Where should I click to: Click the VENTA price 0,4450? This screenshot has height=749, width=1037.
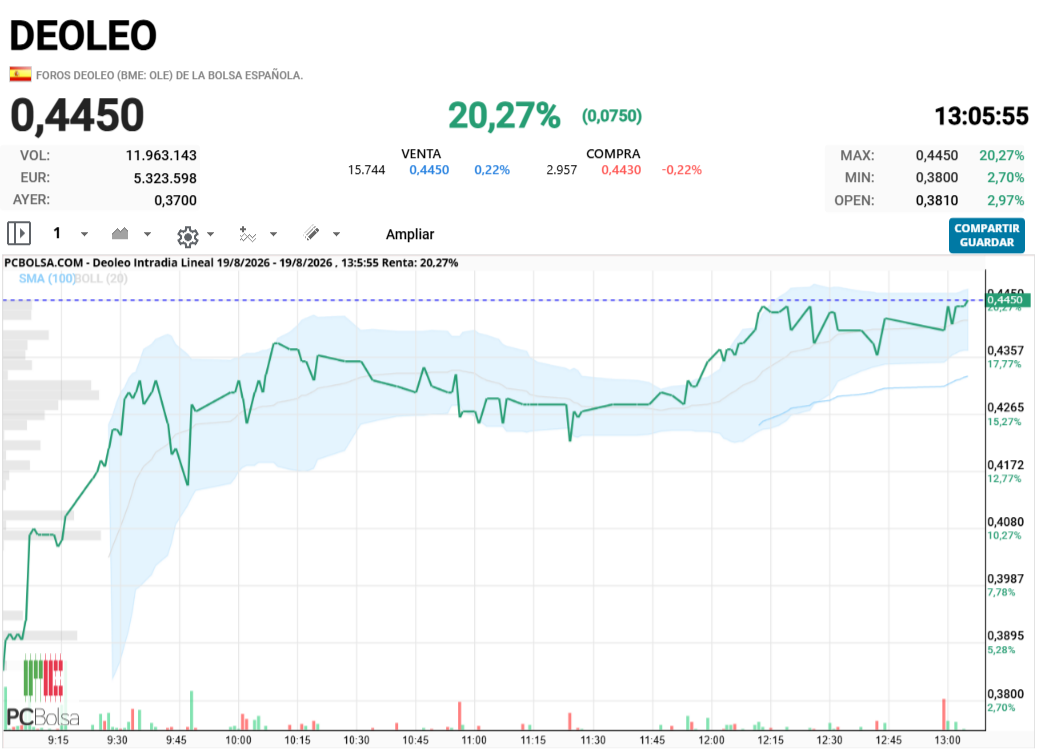(429, 170)
